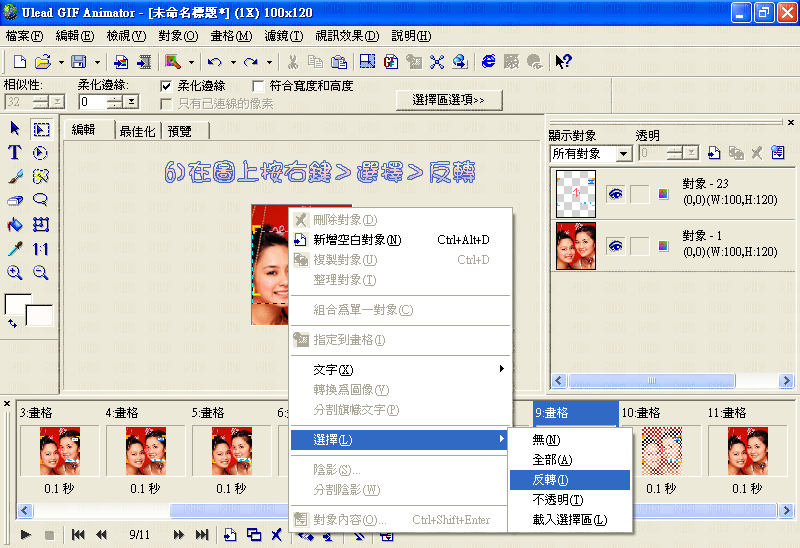Choose 反轉(I) in selection submenu
Screen dimensions: 800x548
tap(570, 480)
